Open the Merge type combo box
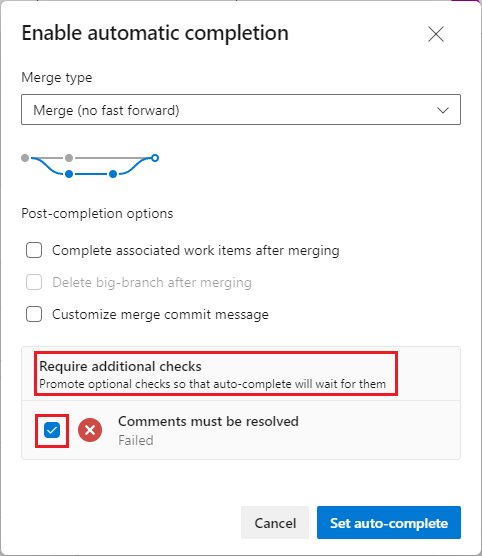Viewport: 482px width, 556px height. tap(241, 110)
